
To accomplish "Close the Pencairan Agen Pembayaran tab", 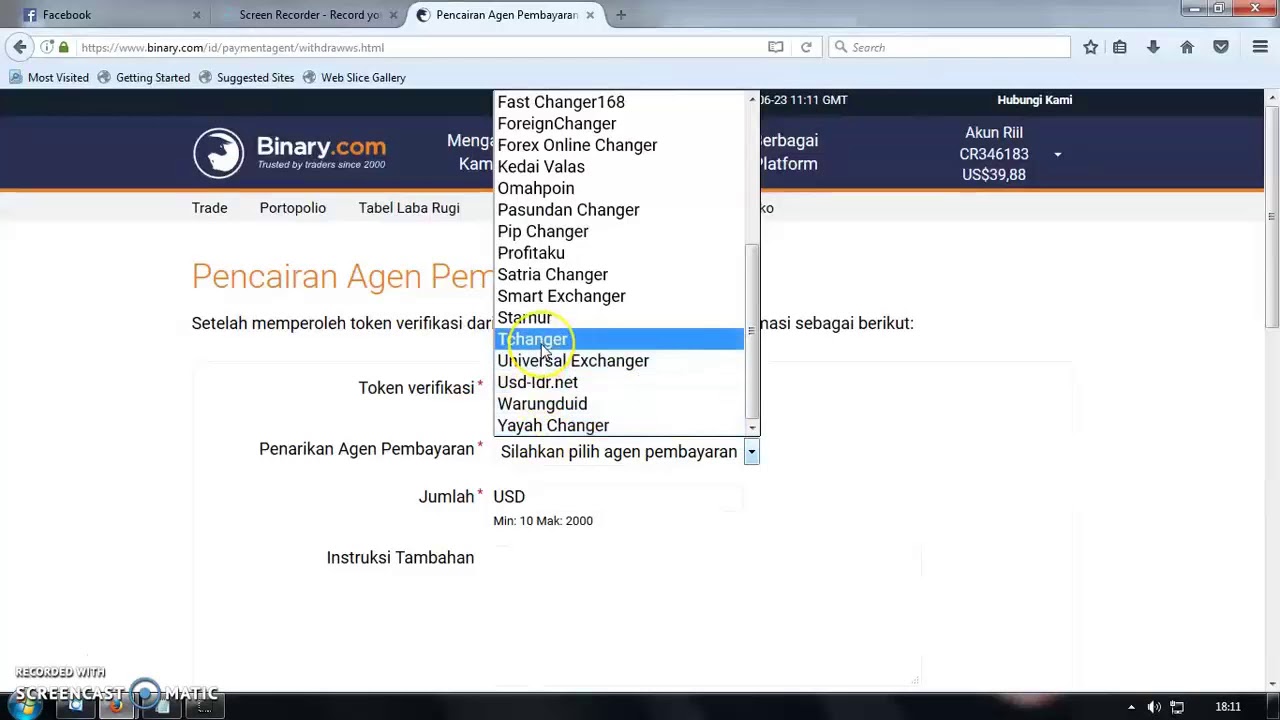I will (590, 15).
